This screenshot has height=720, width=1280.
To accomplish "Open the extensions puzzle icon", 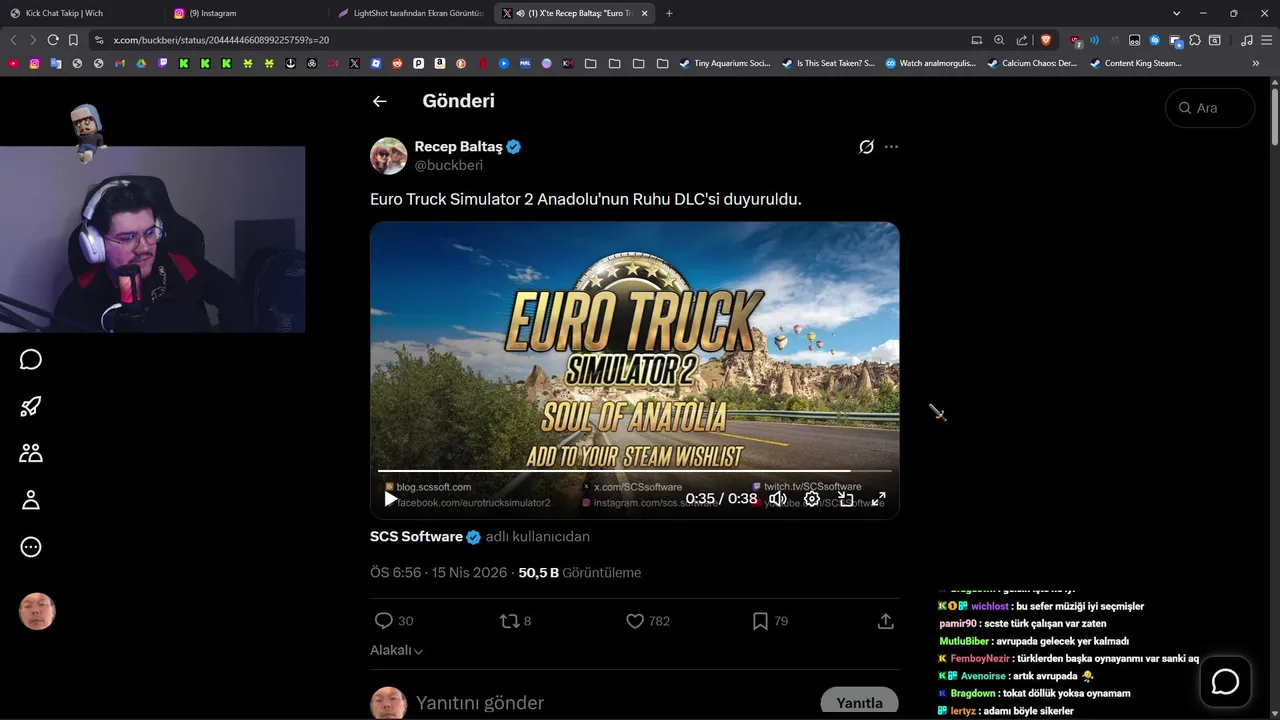I will click(1195, 40).
